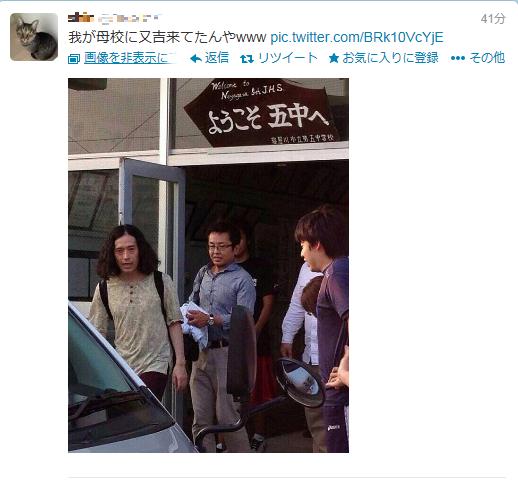This screenshot has height=487, width=518.
Task: Open the blurred display name of the poster
Action: [x=81, y=17]
